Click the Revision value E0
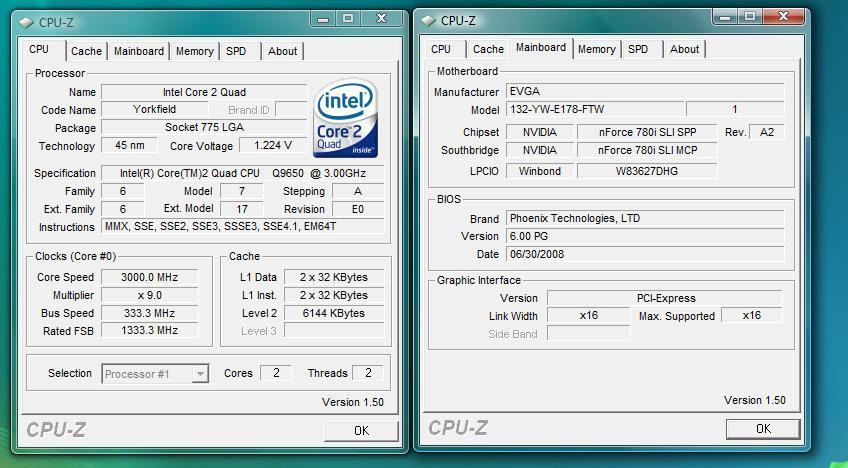Screen dimensions: 848x468 coord(357,209)
